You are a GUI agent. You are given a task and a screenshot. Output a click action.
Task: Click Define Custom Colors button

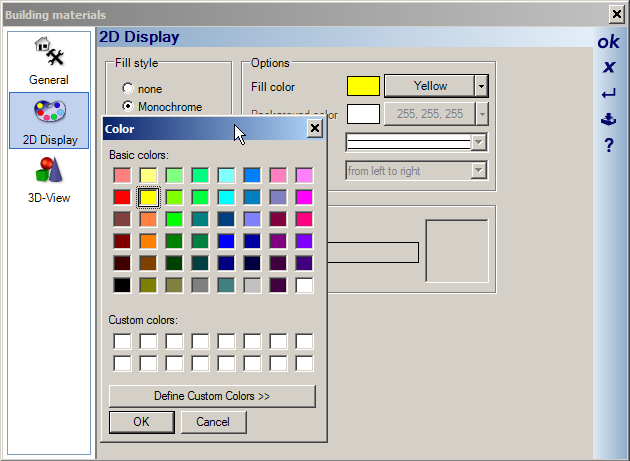[212, 396]
